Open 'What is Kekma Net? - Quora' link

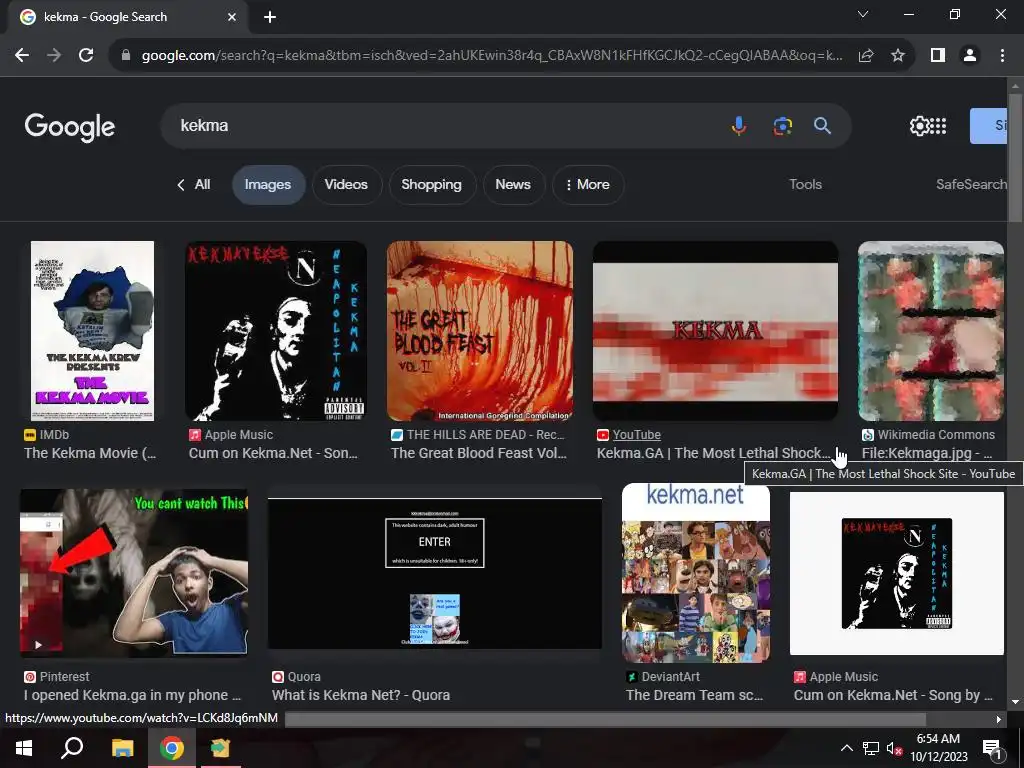360,696
